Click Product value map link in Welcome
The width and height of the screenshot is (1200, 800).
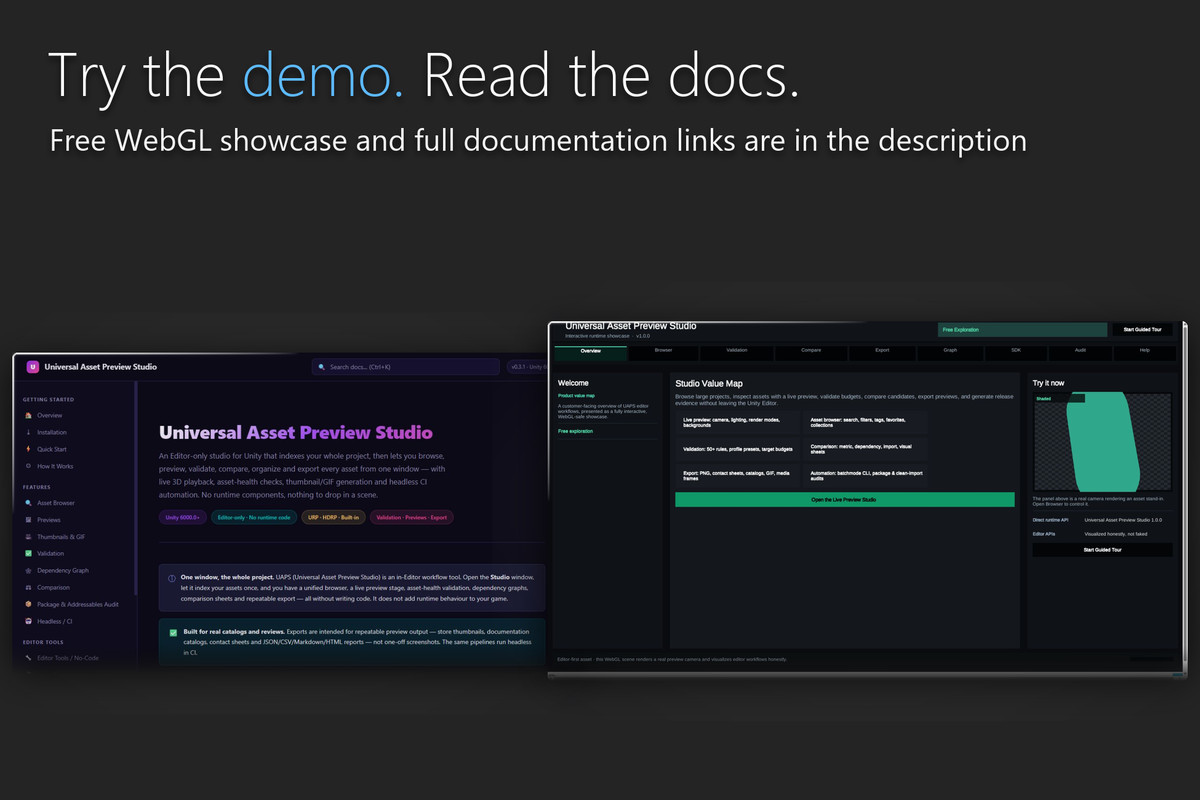[576, 396]
